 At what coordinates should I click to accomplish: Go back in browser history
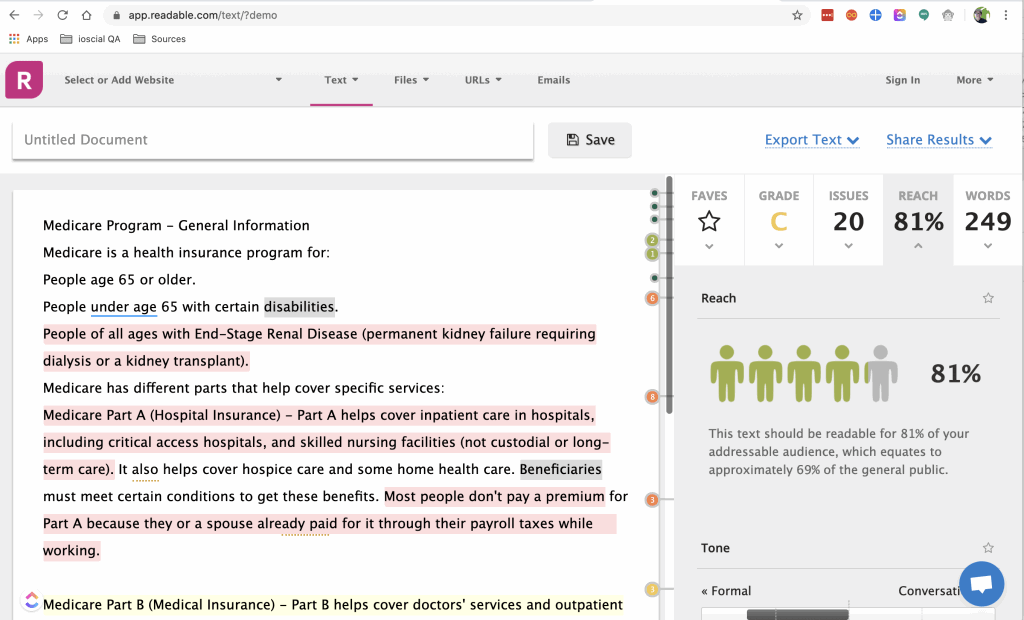click(x=14, y=15)
